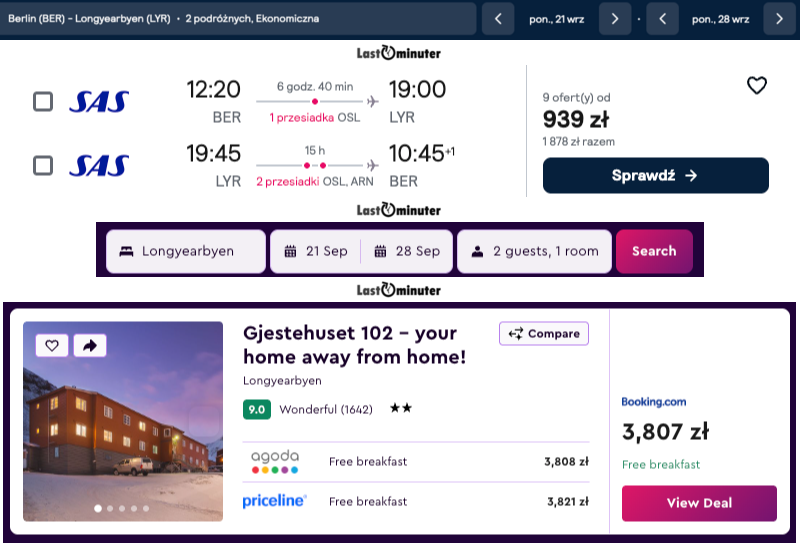
Task: Open the 2 guests, 1 room selector
Action: click(534, 251)
